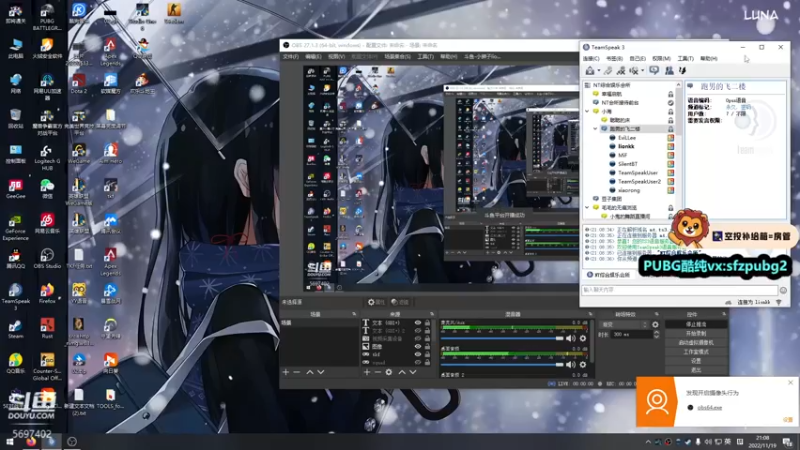Open dropdown arrow beside TeamSpeak subscribe icon

point(642,71)
